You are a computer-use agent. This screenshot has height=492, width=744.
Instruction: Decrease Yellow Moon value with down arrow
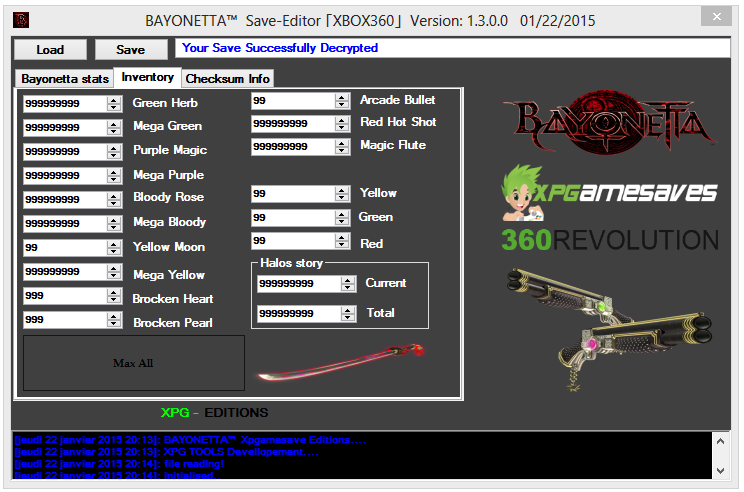tap(115, 250)
